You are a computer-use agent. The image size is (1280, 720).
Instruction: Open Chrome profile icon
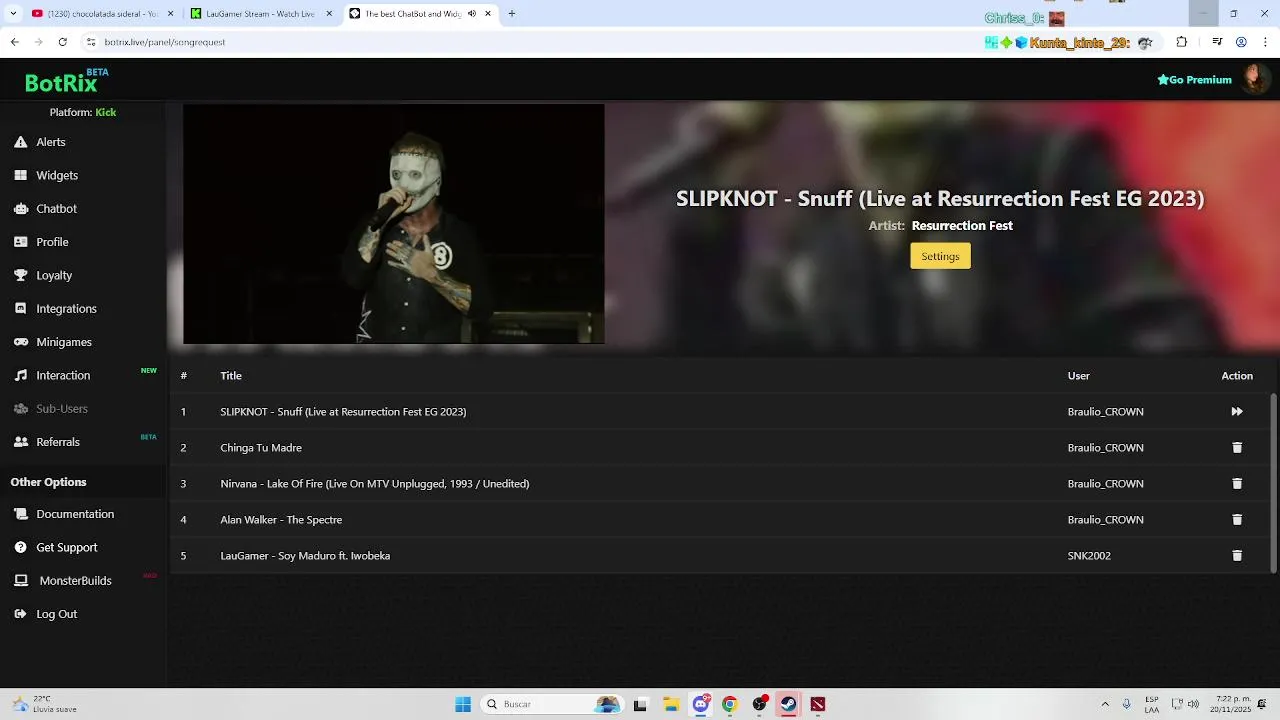coord(1241,42)
